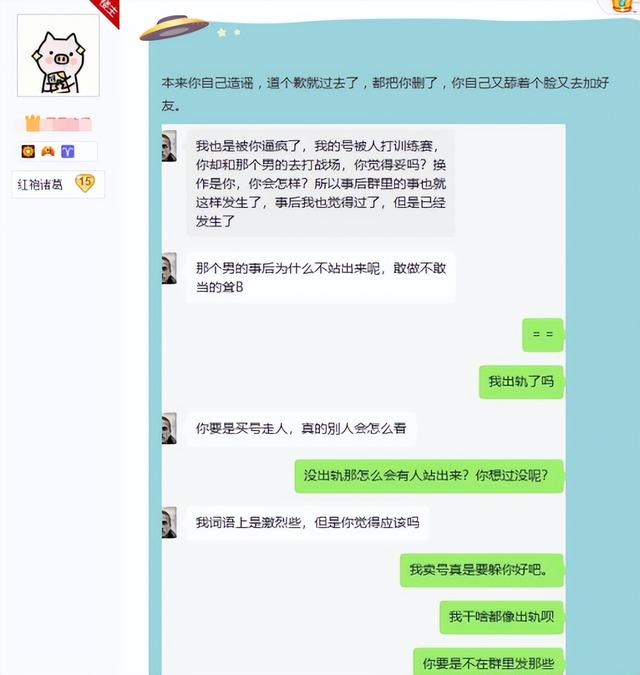Screen dimensions: 640x675
Task: Click the 红袍诸葛 level title label
Action: (40, 185)
